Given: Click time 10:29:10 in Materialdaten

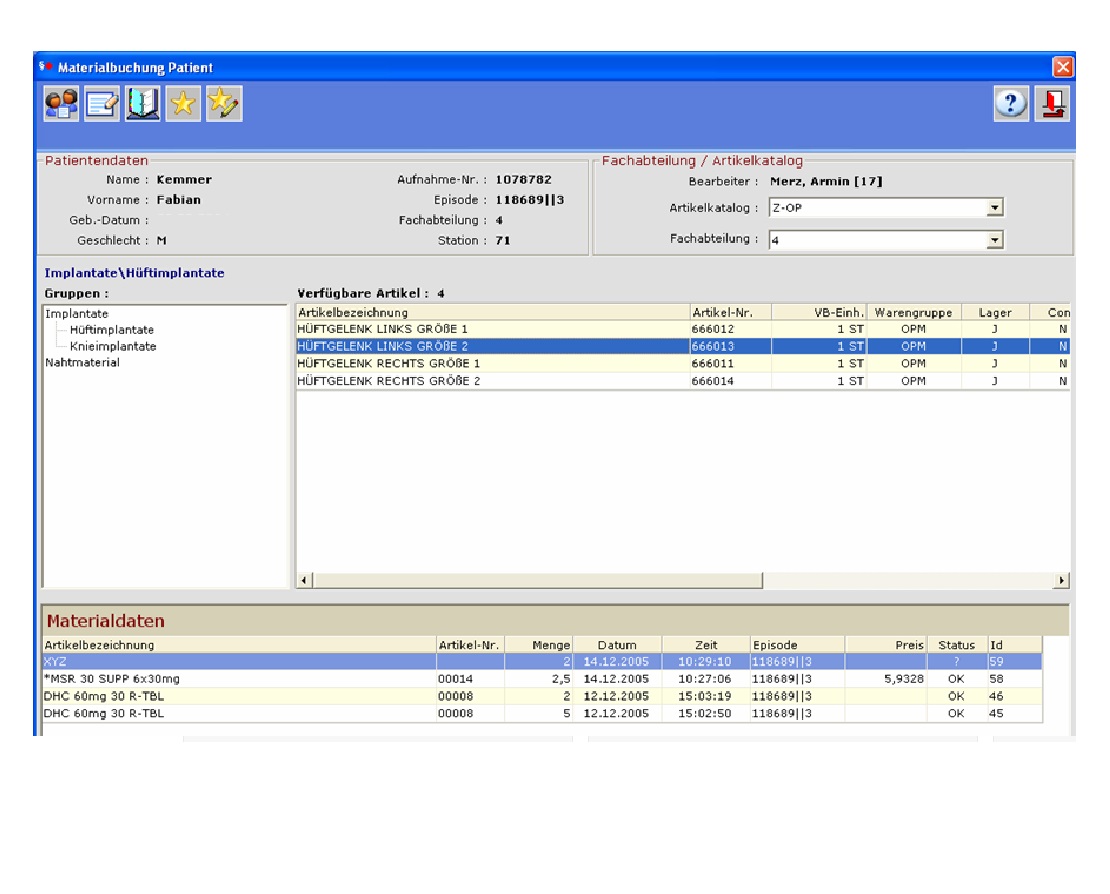Looking at the screenshot, I should [x=704, y=662].
